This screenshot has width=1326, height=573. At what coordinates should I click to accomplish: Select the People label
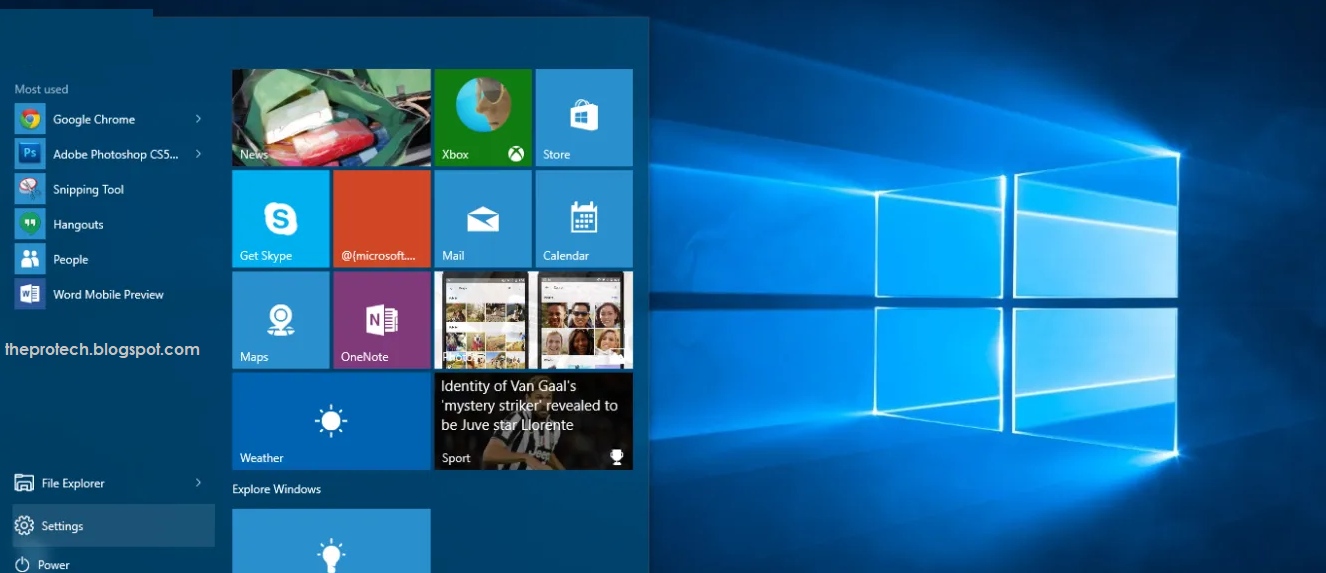(71, 260)
